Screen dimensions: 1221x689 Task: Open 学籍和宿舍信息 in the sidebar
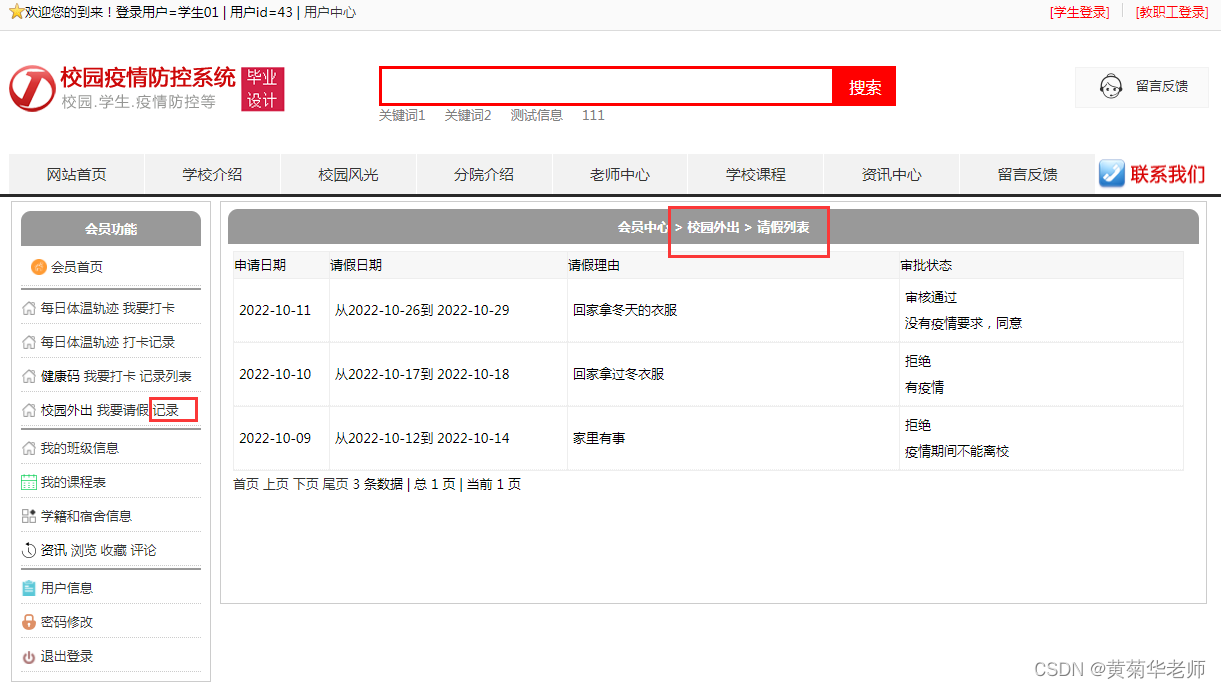pyautogui.click(x=86, y=516)
